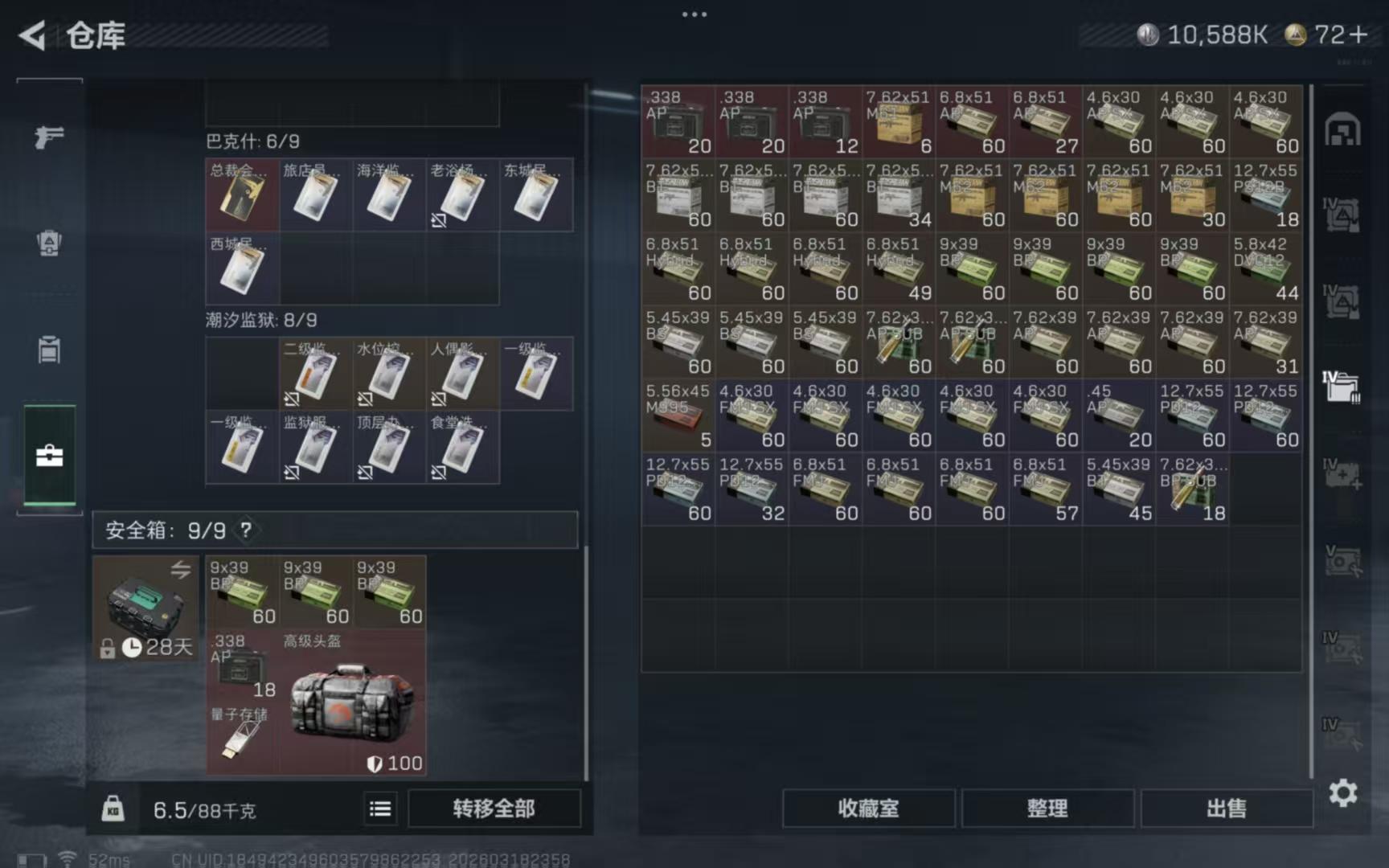Open the IV medical case storage tab
This screenshot has height=868, width=1389.
(1342, 474)
